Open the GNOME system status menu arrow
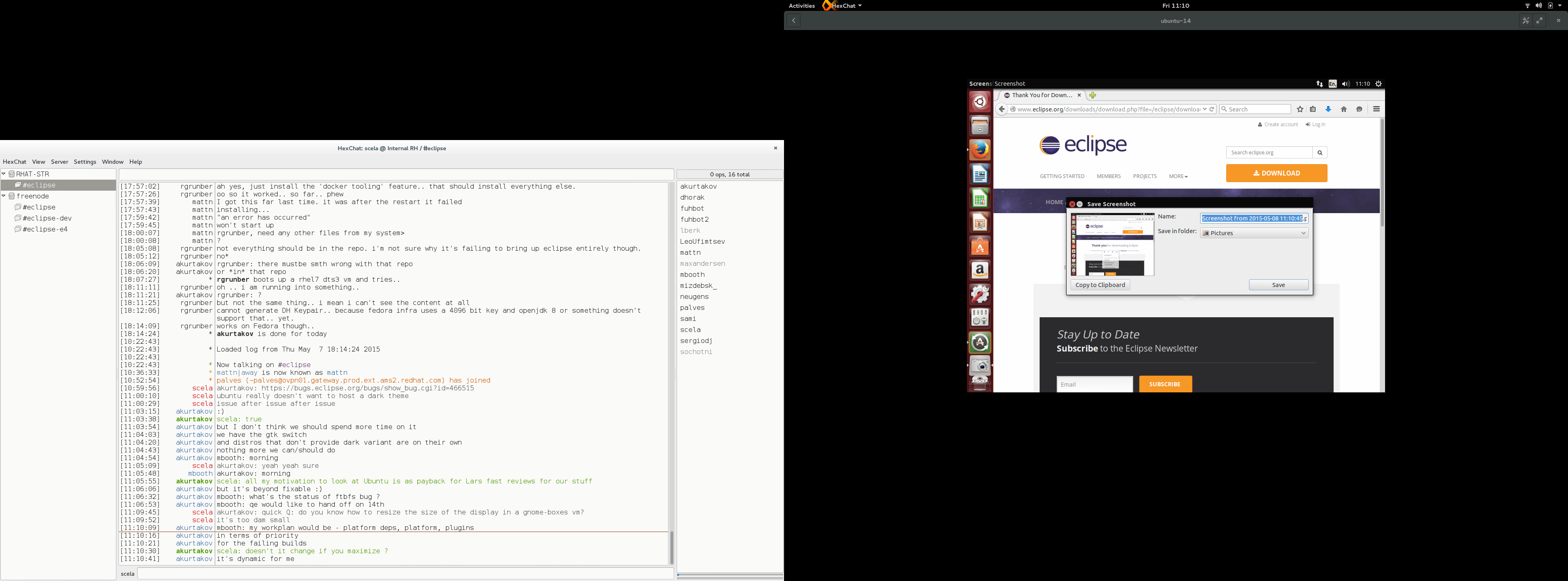 (1559, 5)
